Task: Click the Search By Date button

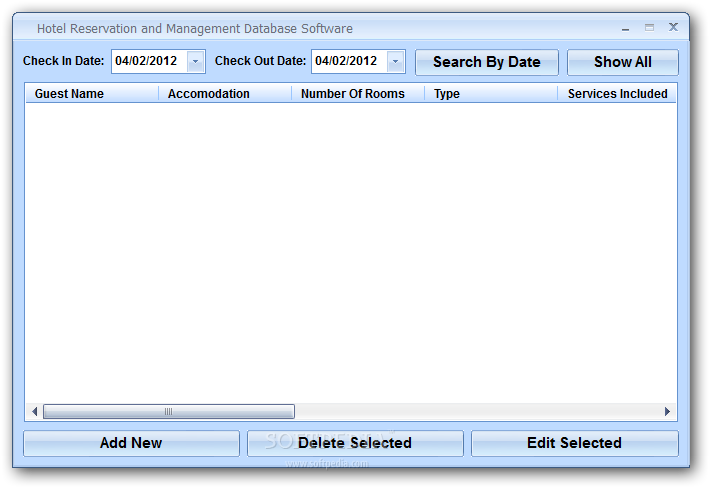Action: pos(487,62)
